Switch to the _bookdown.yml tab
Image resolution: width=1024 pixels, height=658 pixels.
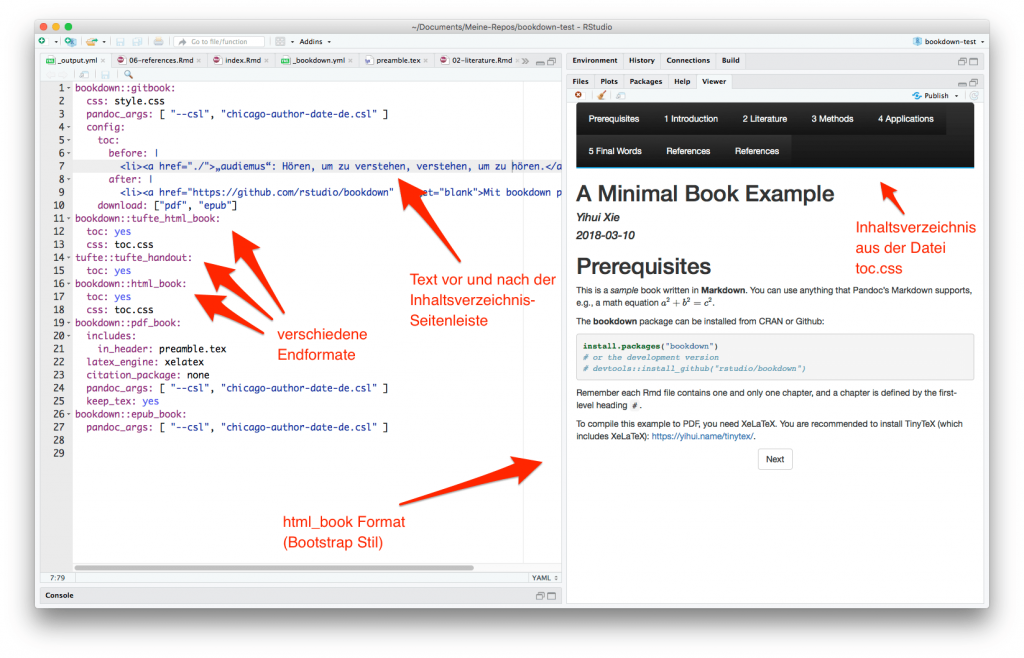click(319, 61)
